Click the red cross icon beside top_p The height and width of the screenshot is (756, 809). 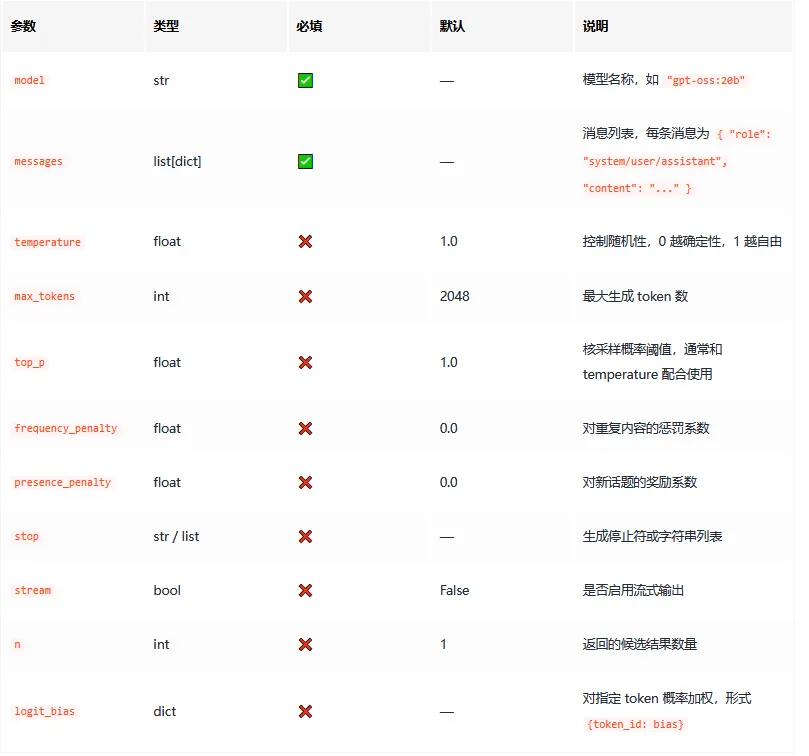coord(304,362)
